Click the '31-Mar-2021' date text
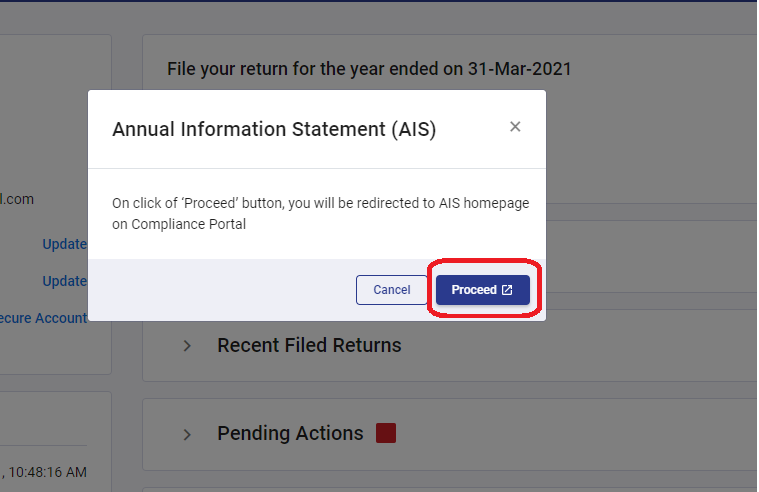This screenshot has height=492, width=759. pyautogui.click(x=534, y=70)
